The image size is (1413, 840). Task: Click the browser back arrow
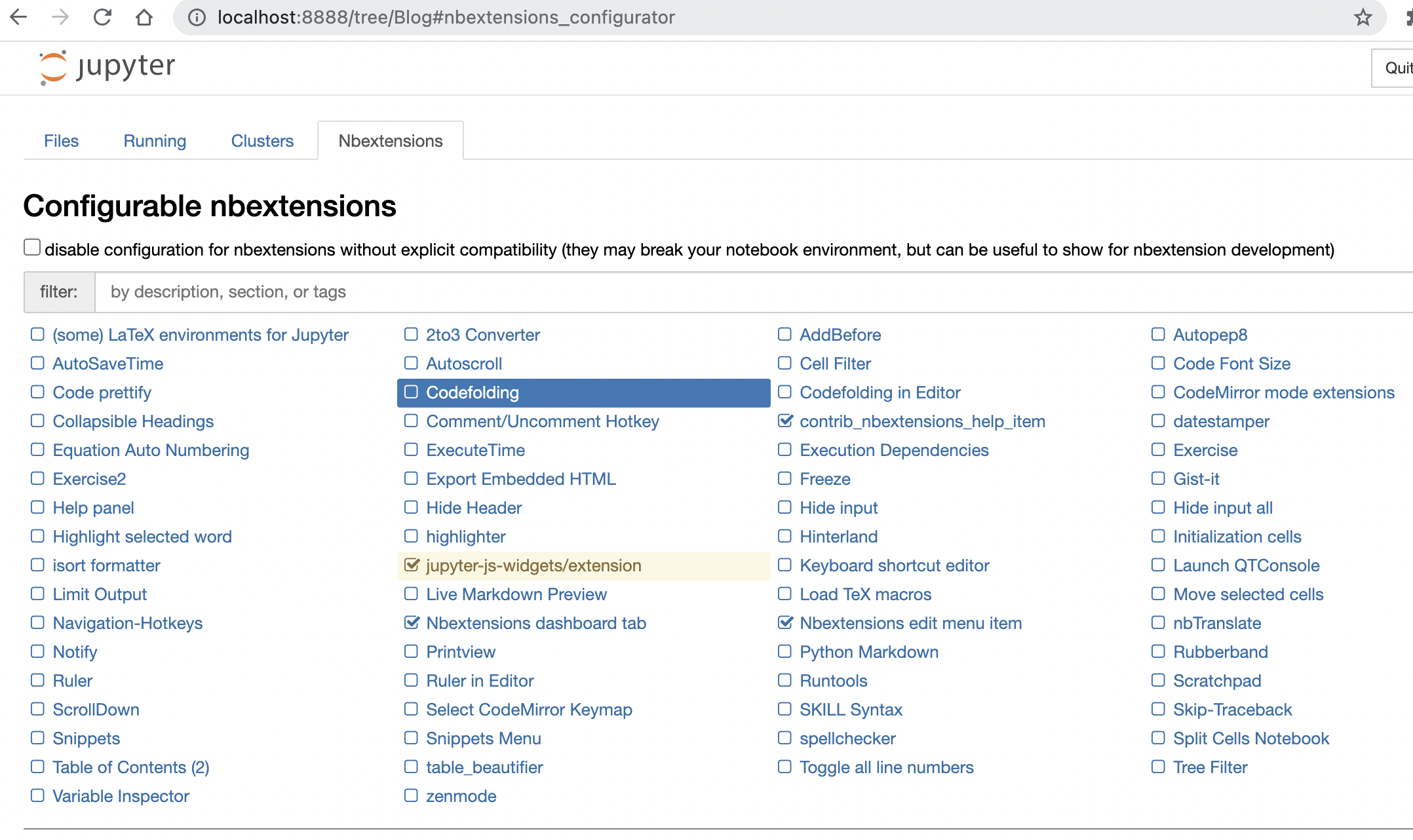(19, 17)
